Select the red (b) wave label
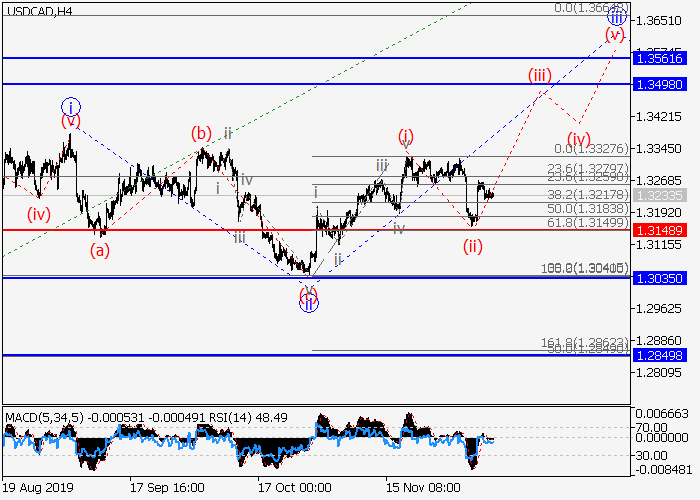The height and width of the screenshot is (500, 700). coord(202,133)
